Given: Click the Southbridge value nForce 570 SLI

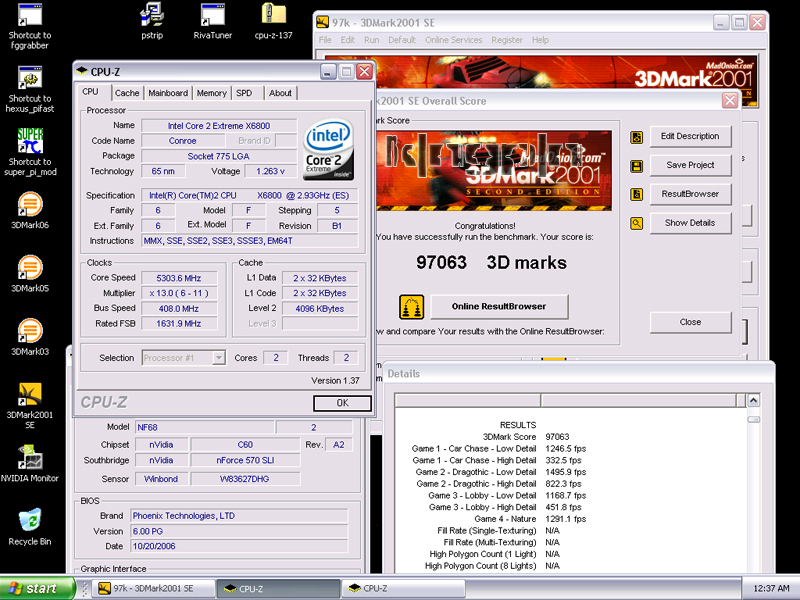Looking at the screenshot, I should tap(245, 460).
